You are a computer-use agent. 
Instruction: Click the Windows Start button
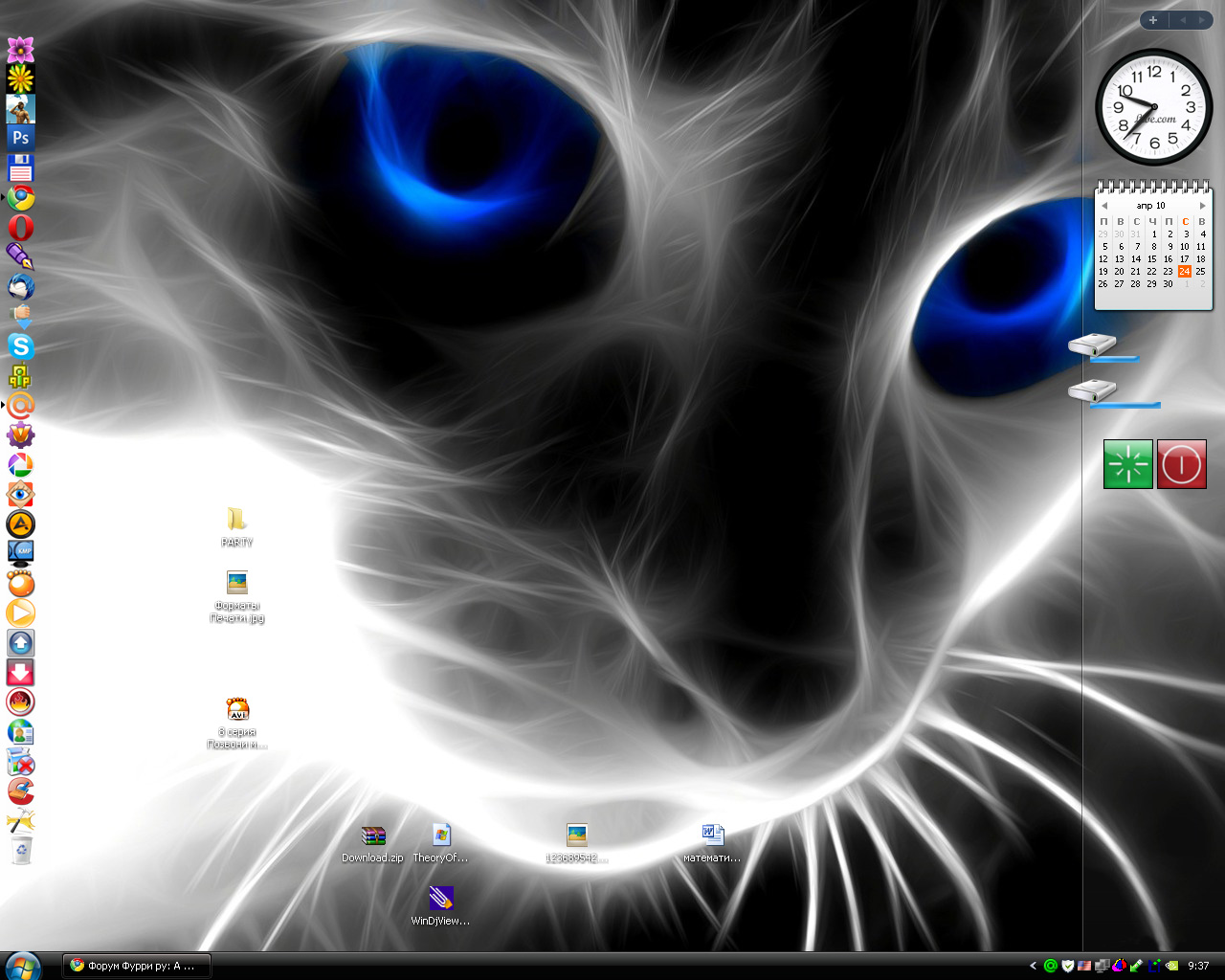[x=23, y=966]
